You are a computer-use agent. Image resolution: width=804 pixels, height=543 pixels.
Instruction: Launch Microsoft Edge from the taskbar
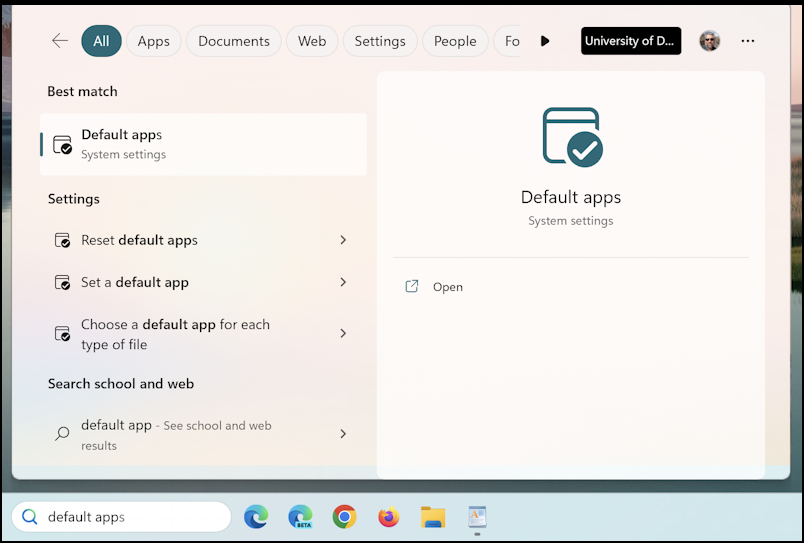[256, 516]
